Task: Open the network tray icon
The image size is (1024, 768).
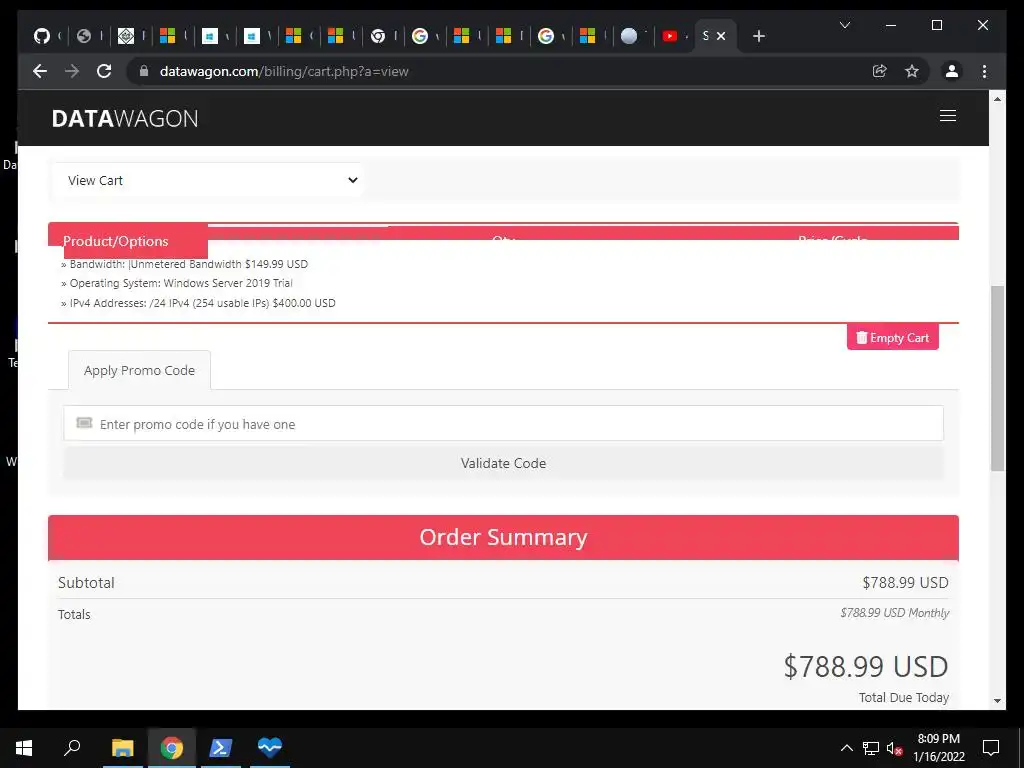Action: tap(871, 748)
